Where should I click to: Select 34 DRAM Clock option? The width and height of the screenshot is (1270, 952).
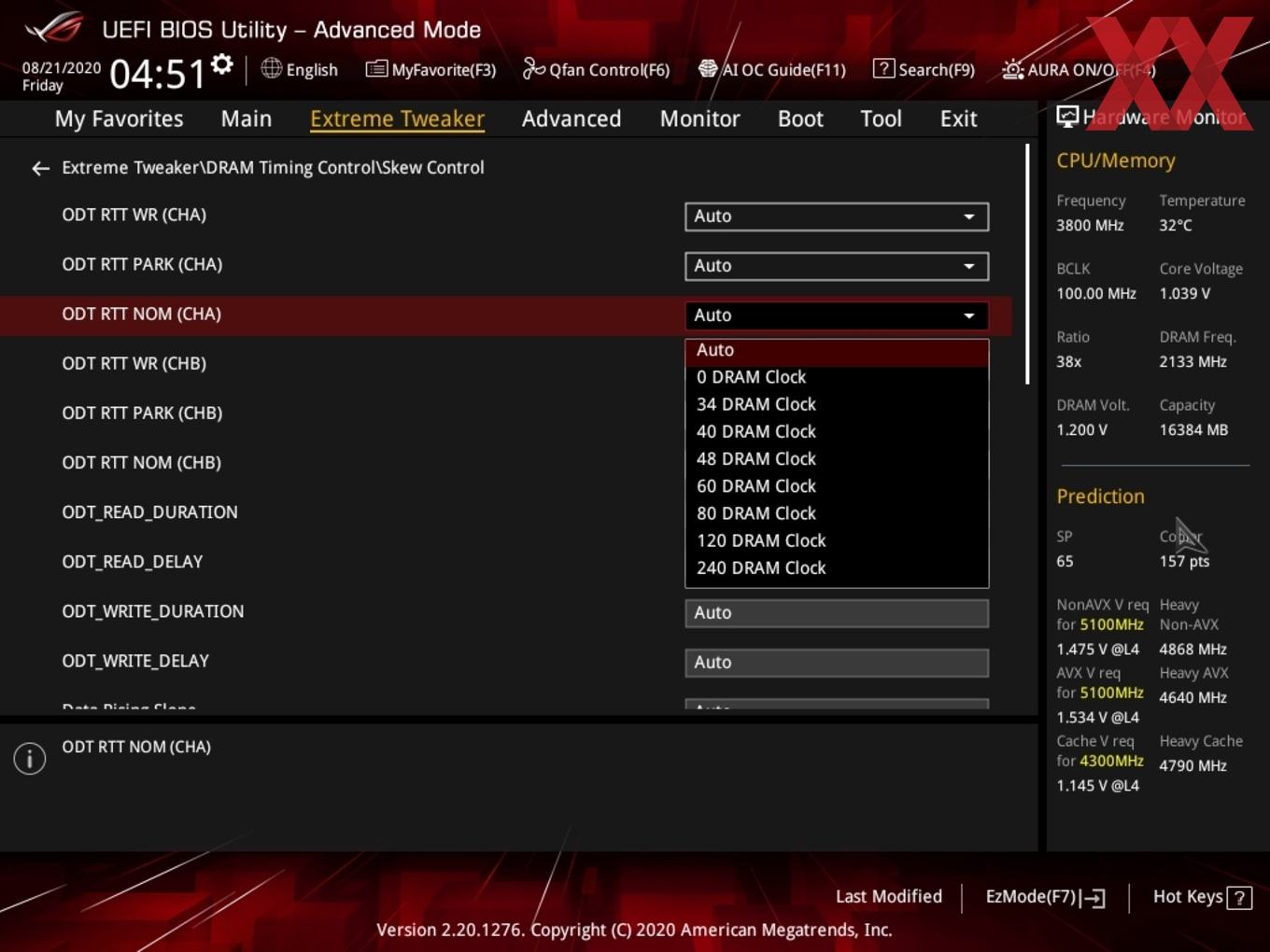click(x=837, y=404)
